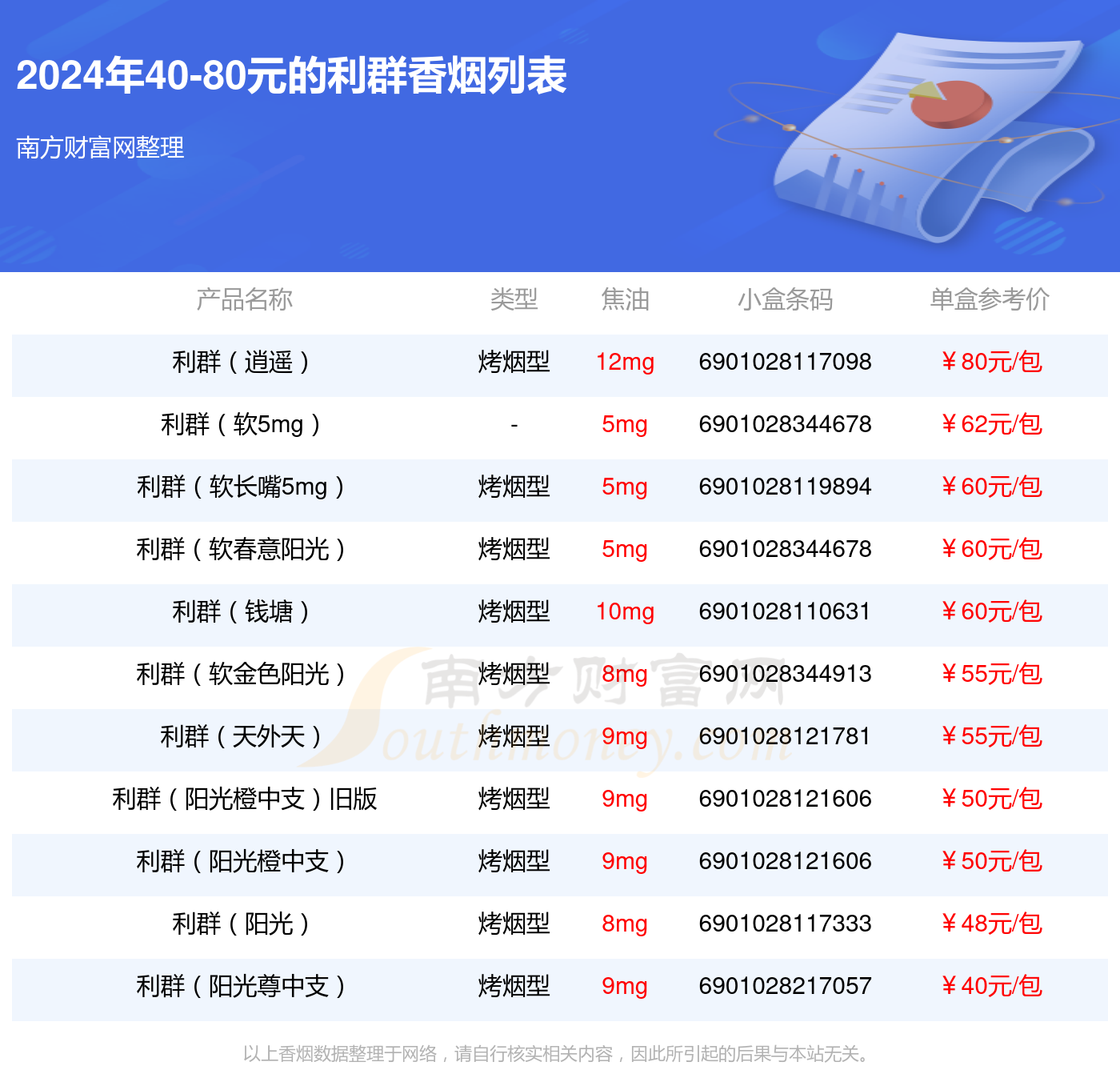Click barcode 6901028217057
The height and width of the screenshot is (1090, 1120).
pyautogui.click(x=785, y=986)
